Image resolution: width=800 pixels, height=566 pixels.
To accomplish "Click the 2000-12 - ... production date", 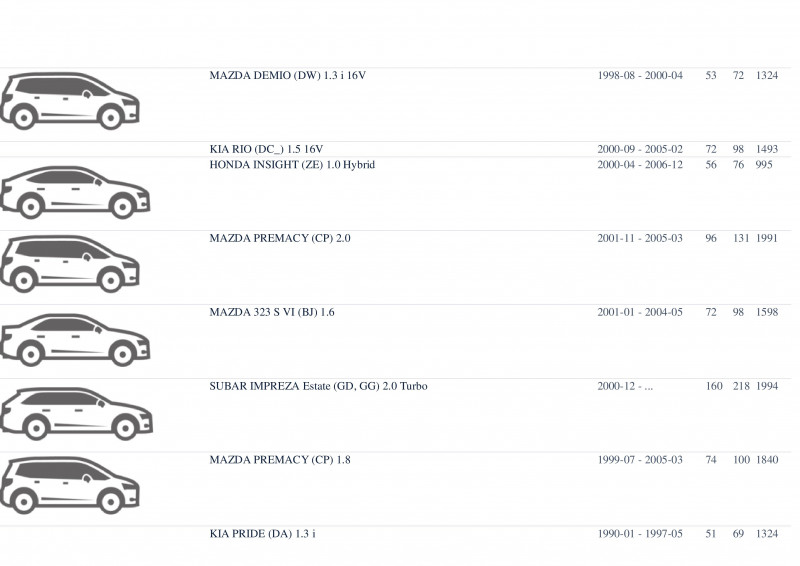I will (x=625, y=386).
